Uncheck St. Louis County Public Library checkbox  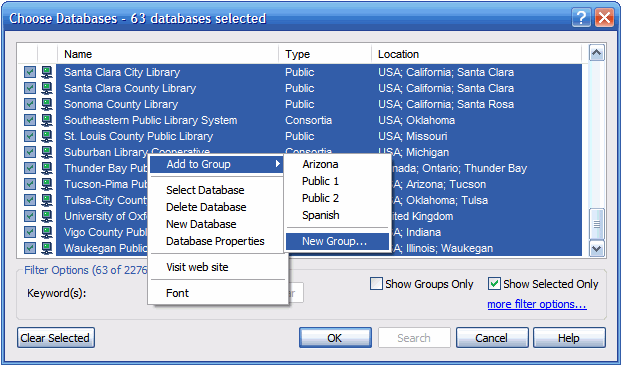(30, 136)
